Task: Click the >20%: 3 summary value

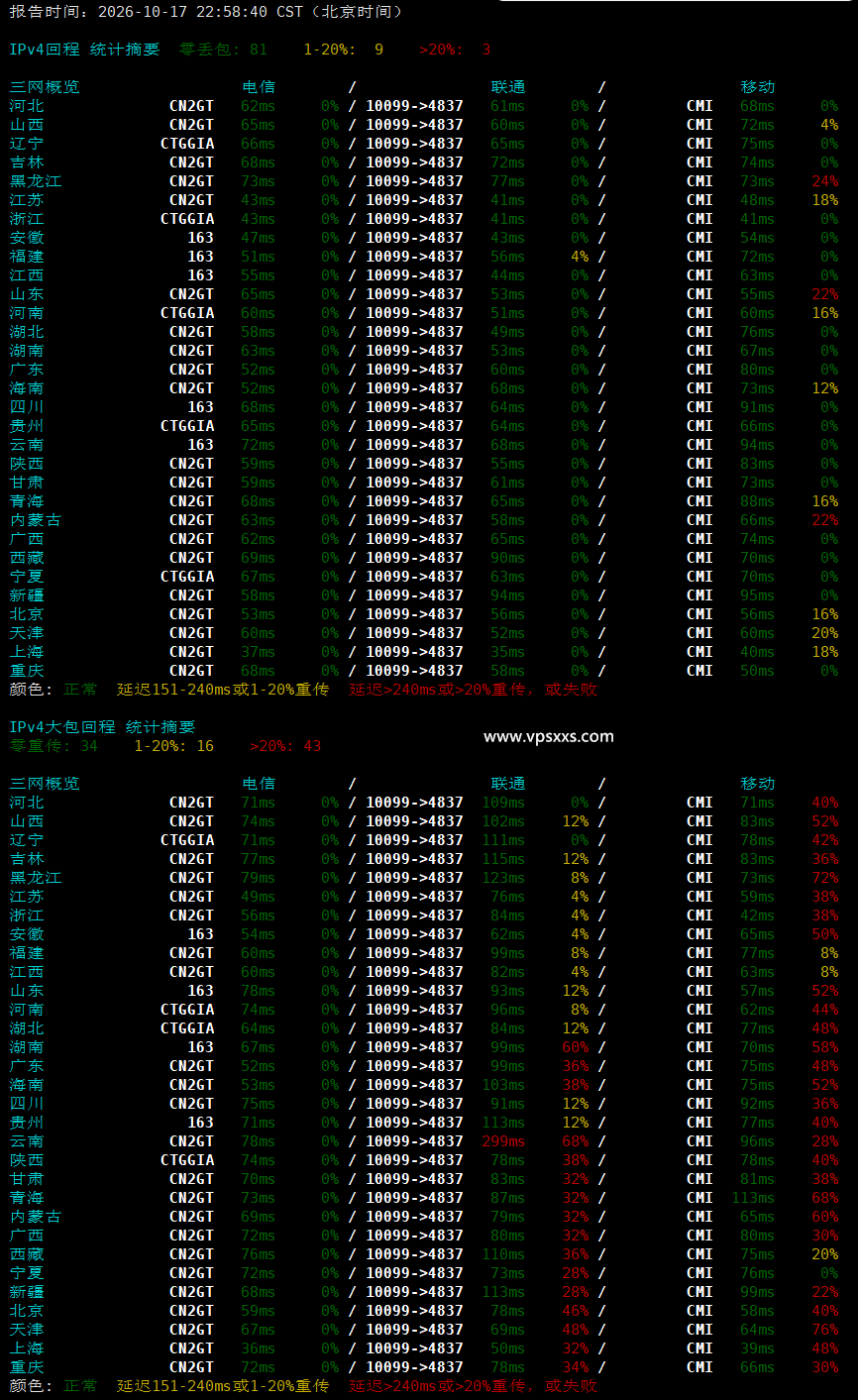Action: [455, 50]
